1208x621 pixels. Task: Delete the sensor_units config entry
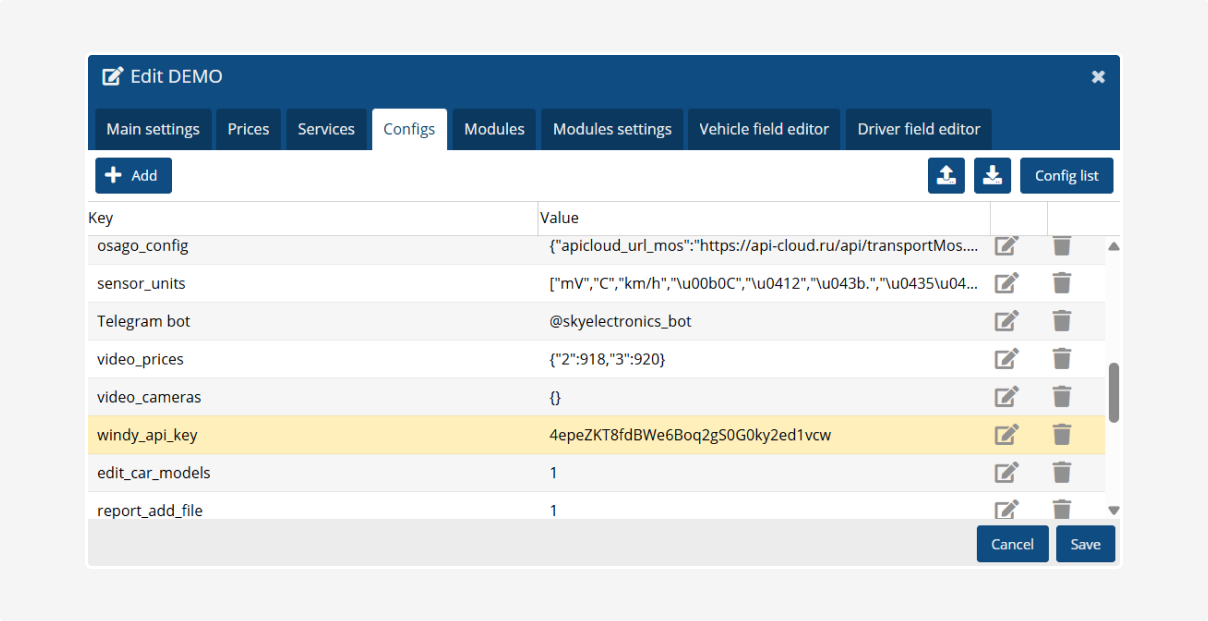coord(1062,284)
